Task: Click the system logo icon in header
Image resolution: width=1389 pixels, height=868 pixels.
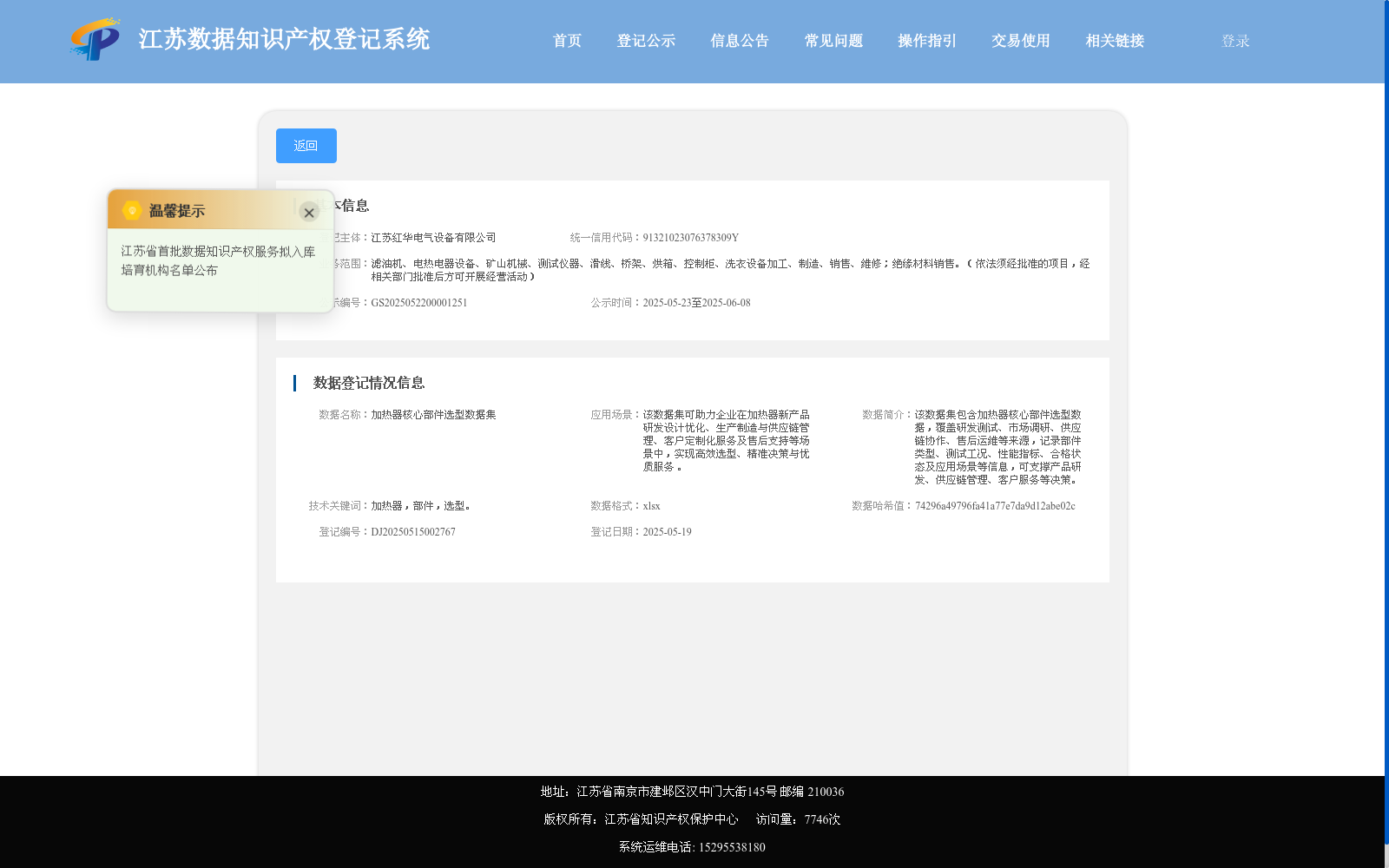Action: pyautogui.click(x=95, y=39)
